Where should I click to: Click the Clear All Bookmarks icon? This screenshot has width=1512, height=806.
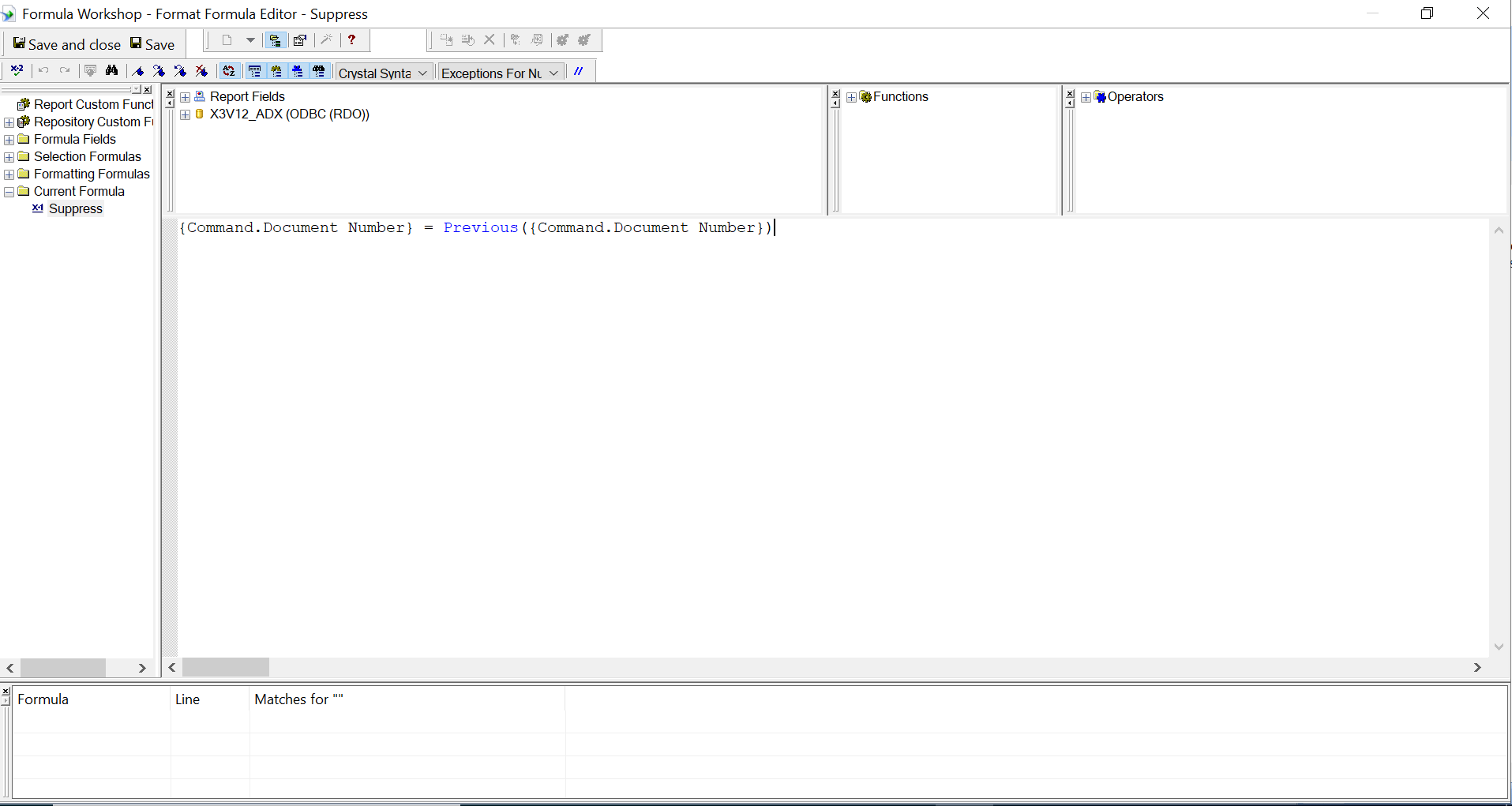pyautogui.click(x=202, y=71)
